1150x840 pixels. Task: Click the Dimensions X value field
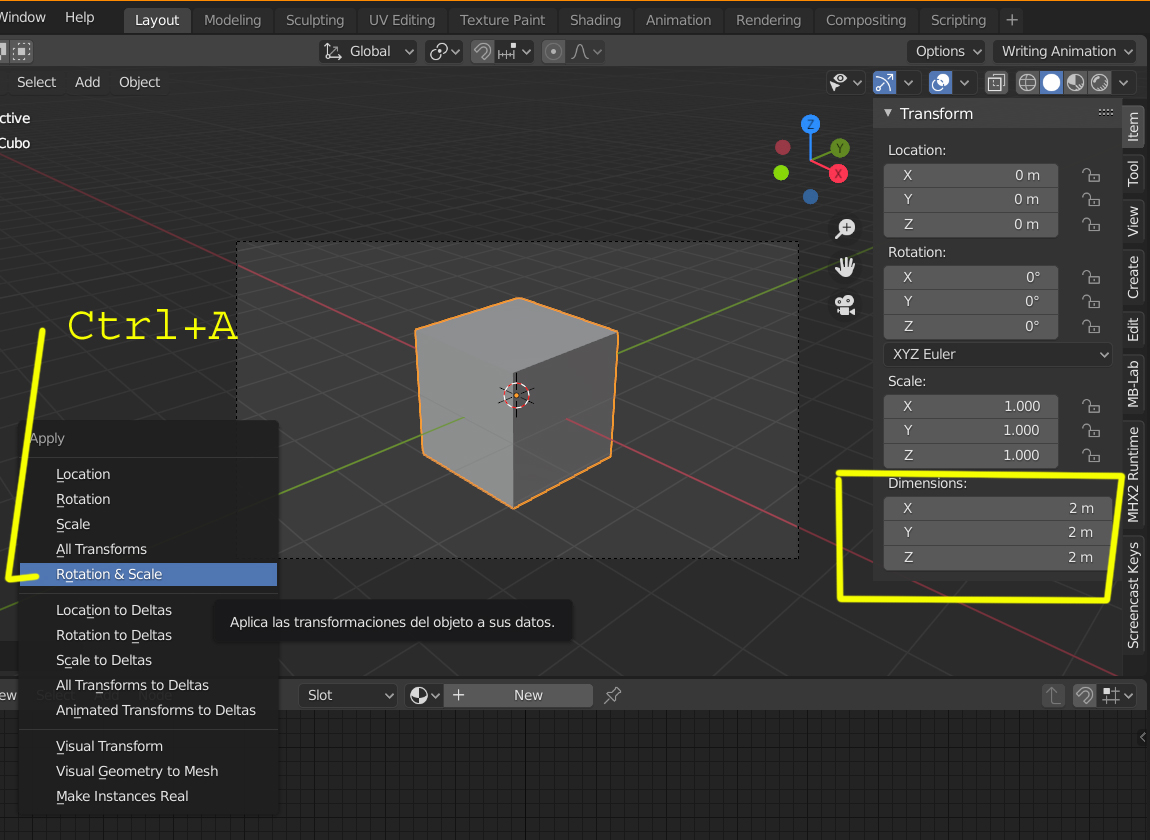(997, 508)
